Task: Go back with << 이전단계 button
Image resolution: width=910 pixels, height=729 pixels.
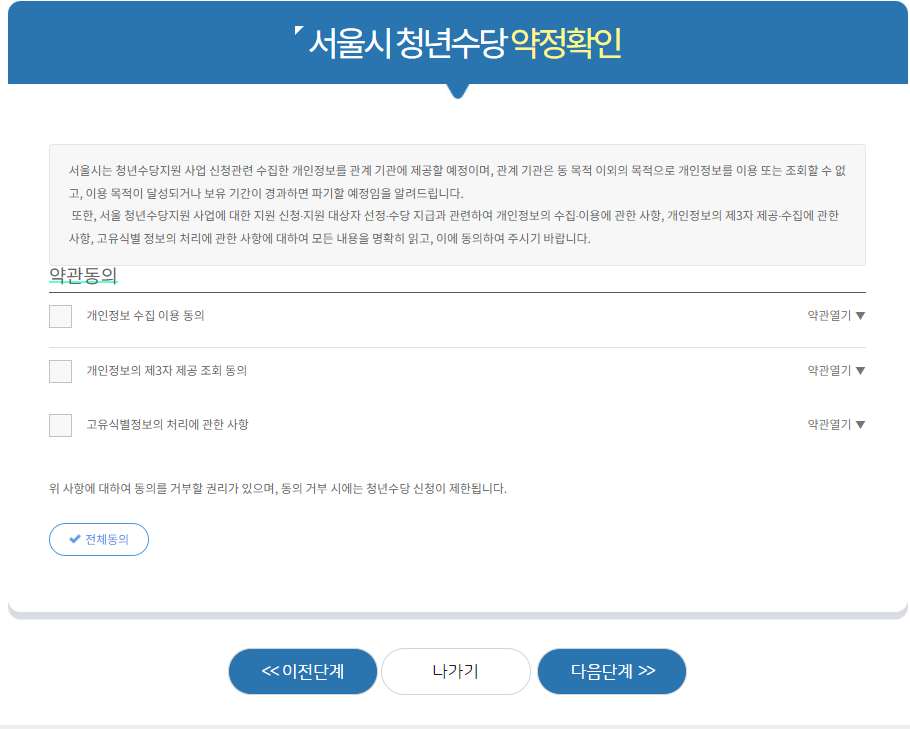Action: click(x=303, y=672)
